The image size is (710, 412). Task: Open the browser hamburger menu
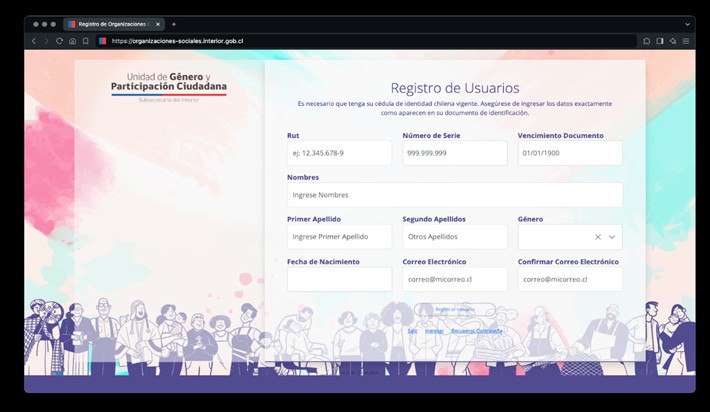[686, 41]
